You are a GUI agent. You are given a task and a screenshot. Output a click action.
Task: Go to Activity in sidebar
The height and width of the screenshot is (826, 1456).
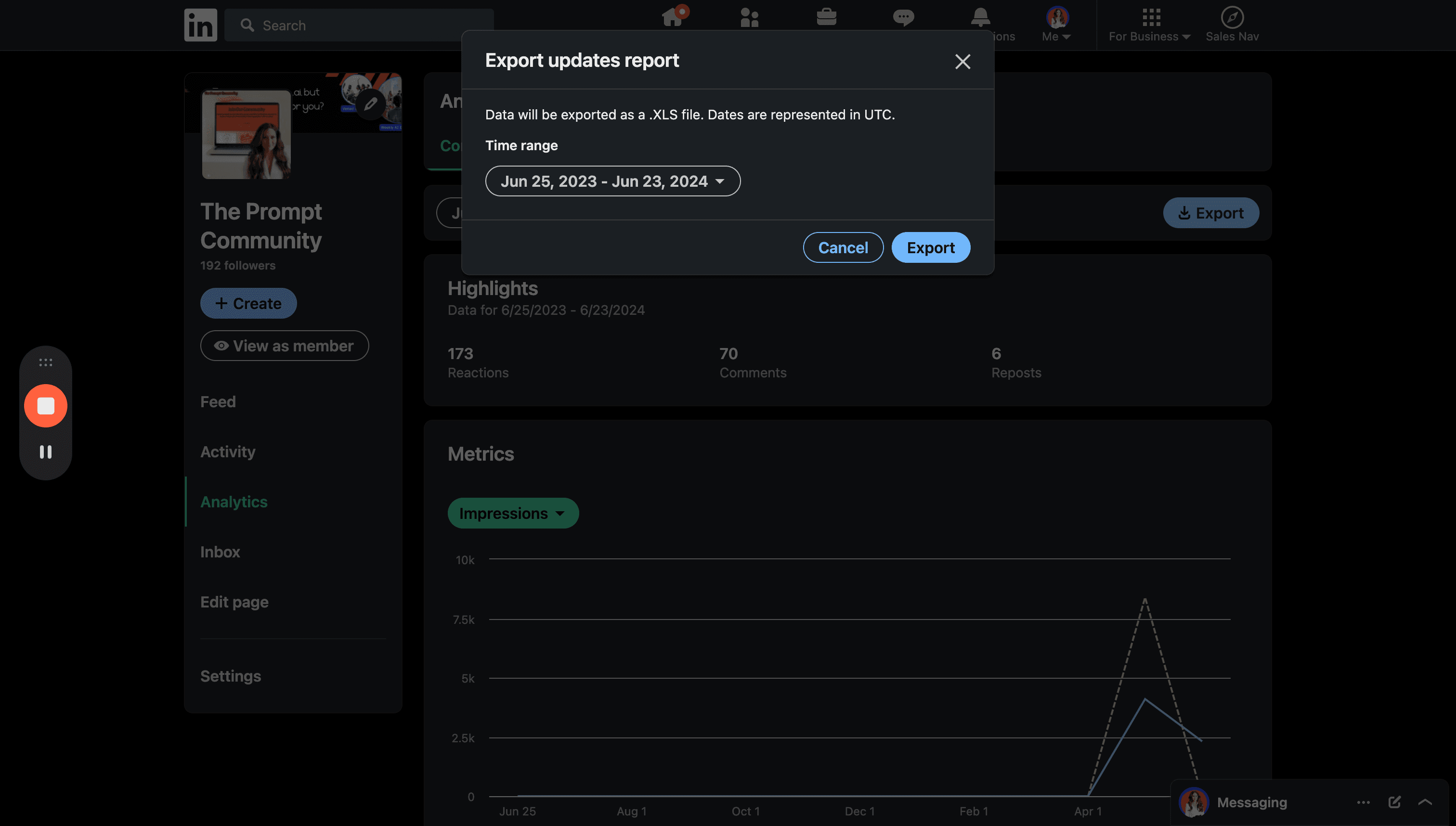coord(228,452)
